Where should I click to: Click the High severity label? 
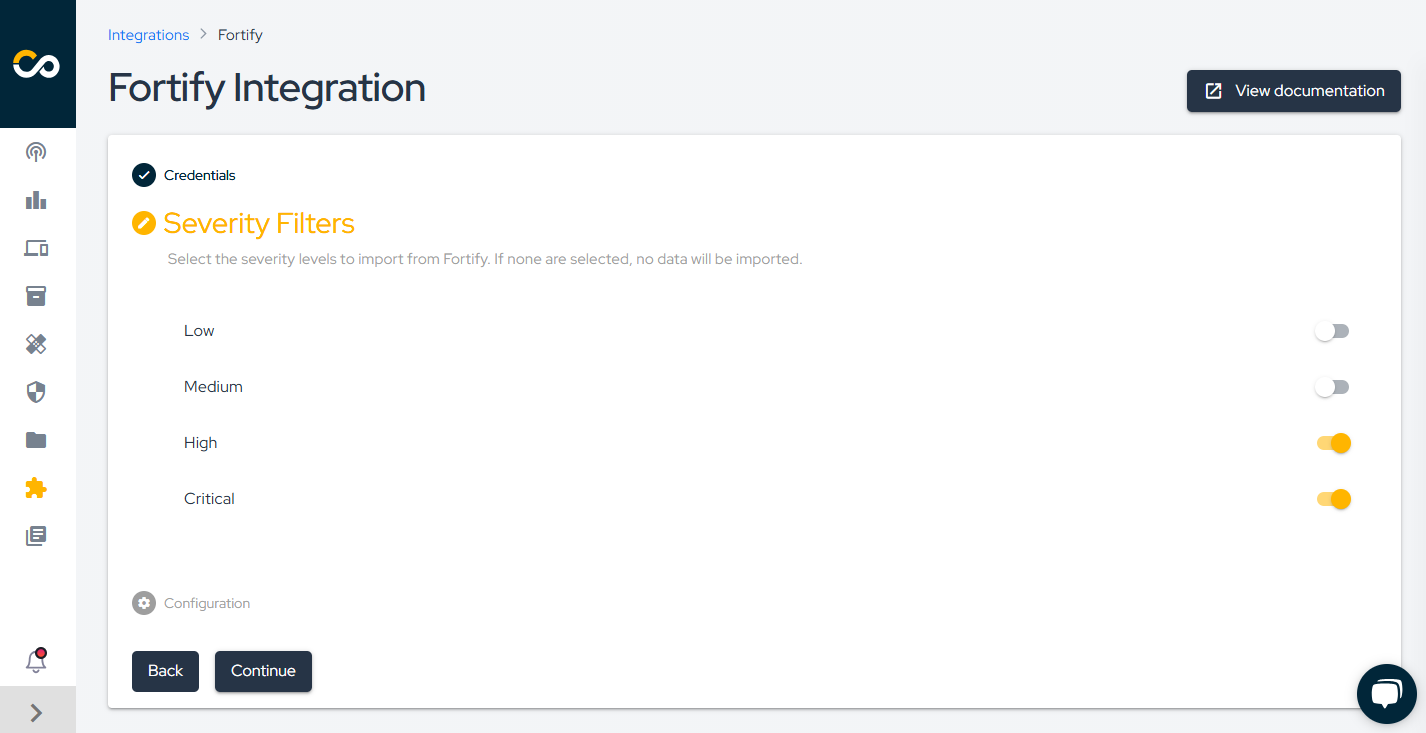tap(200, 443)
